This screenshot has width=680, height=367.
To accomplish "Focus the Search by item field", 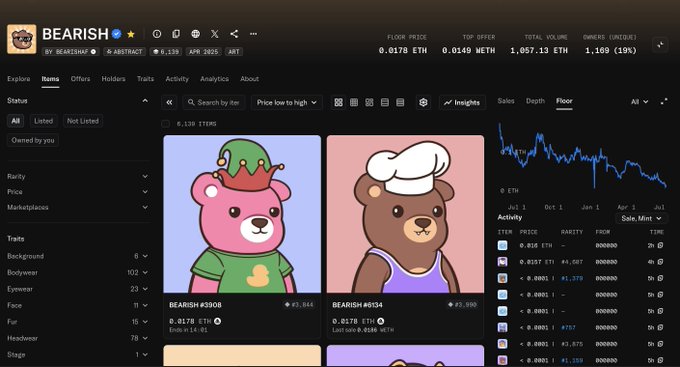I will tap(213, 102).
